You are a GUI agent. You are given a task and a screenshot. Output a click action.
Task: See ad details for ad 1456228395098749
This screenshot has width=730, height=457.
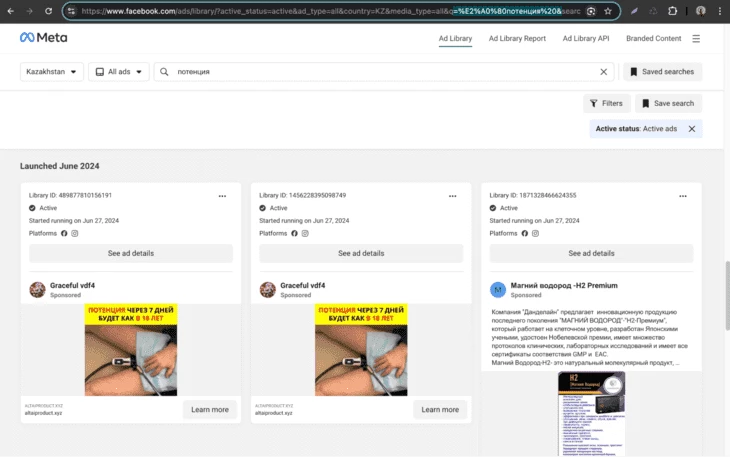pos(361,253)
